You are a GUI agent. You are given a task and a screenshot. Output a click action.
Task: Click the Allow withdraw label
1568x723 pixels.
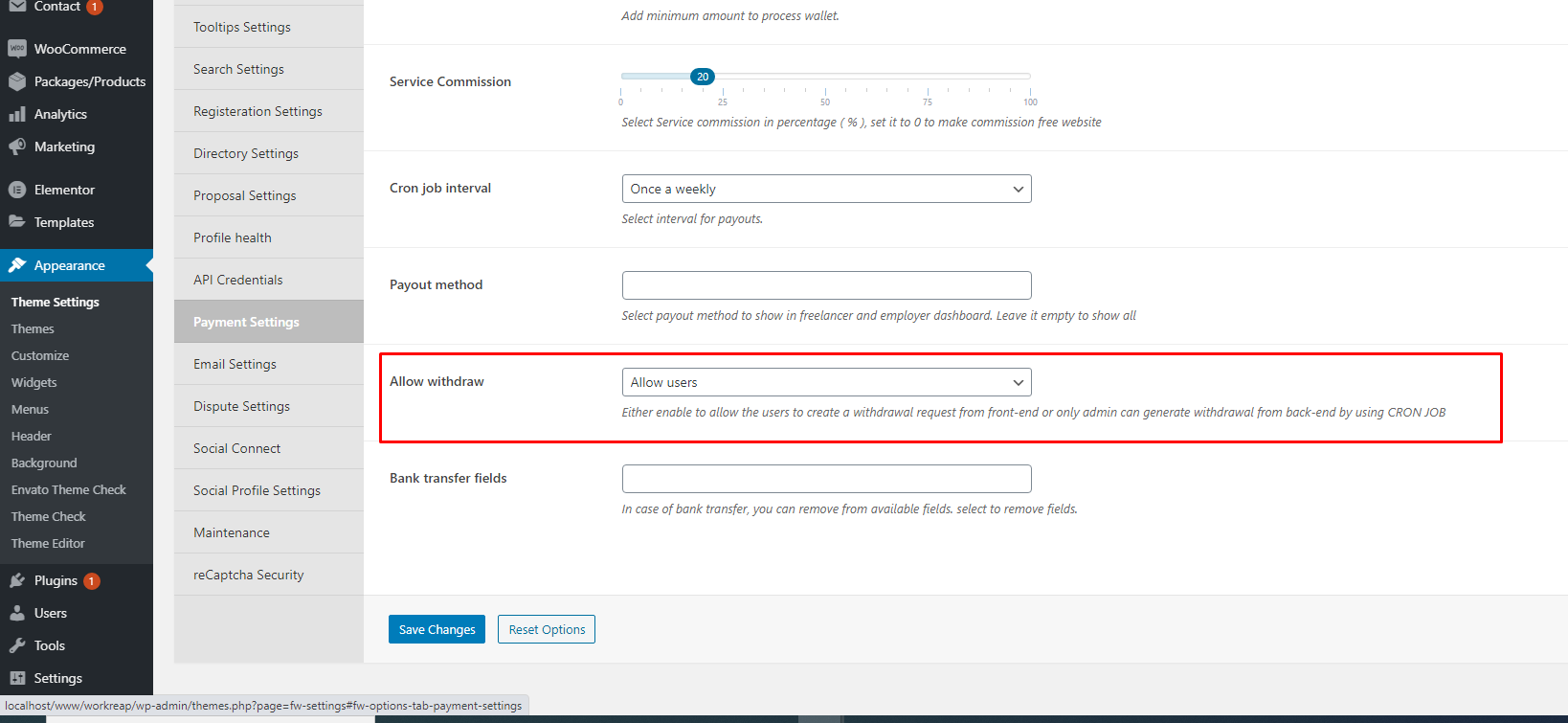pyautogui.click(x=437, y=381)
